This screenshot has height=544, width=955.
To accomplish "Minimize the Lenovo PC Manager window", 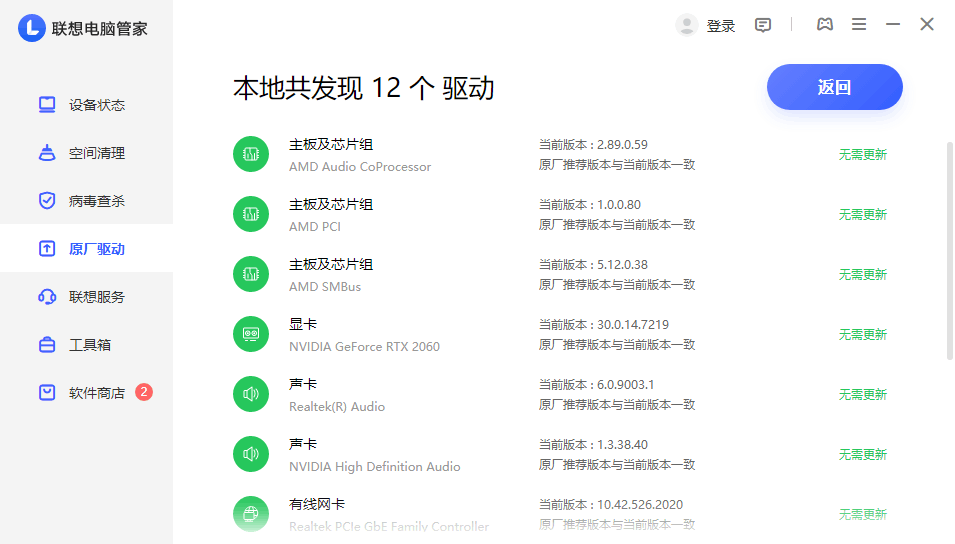I will pyautogui.click(x=893, y=24).
